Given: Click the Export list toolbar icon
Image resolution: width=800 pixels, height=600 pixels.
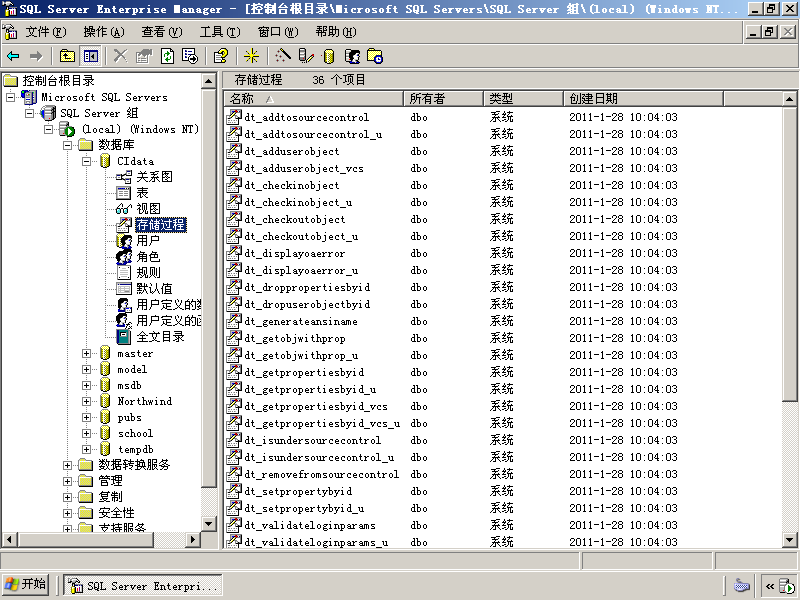Looking at the screenshot, I should point(190,56).
